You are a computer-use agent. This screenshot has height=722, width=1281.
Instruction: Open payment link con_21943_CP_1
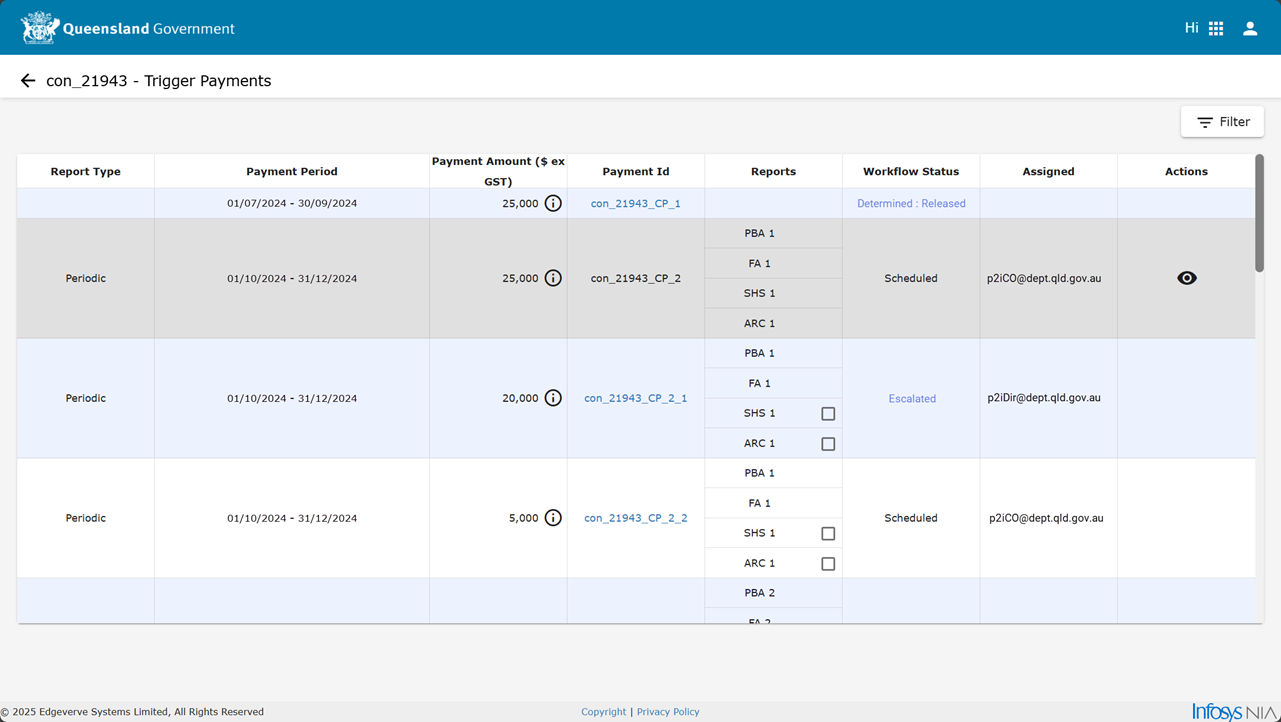636,203
